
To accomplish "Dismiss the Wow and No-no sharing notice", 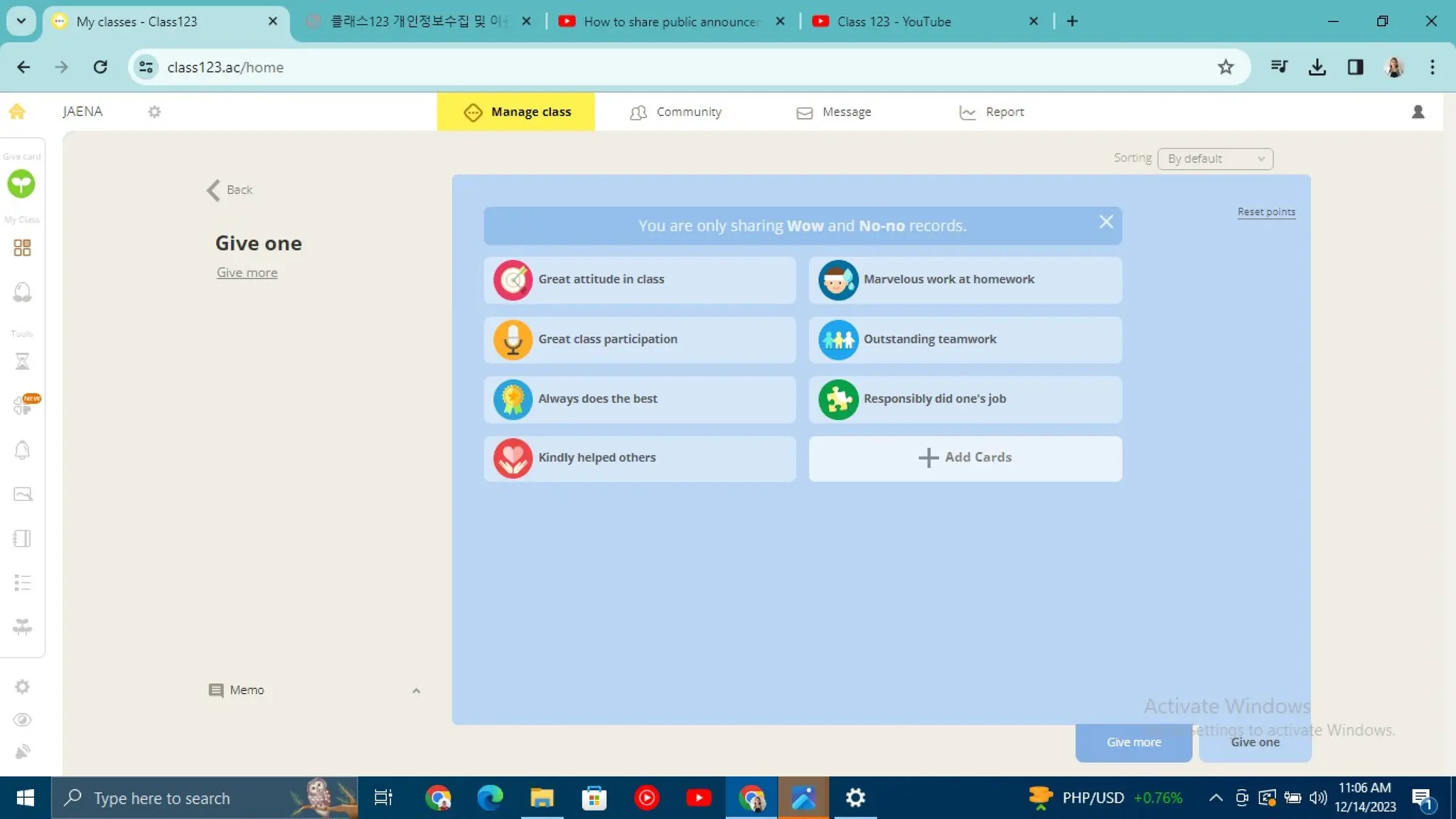I will [1106, 223].
